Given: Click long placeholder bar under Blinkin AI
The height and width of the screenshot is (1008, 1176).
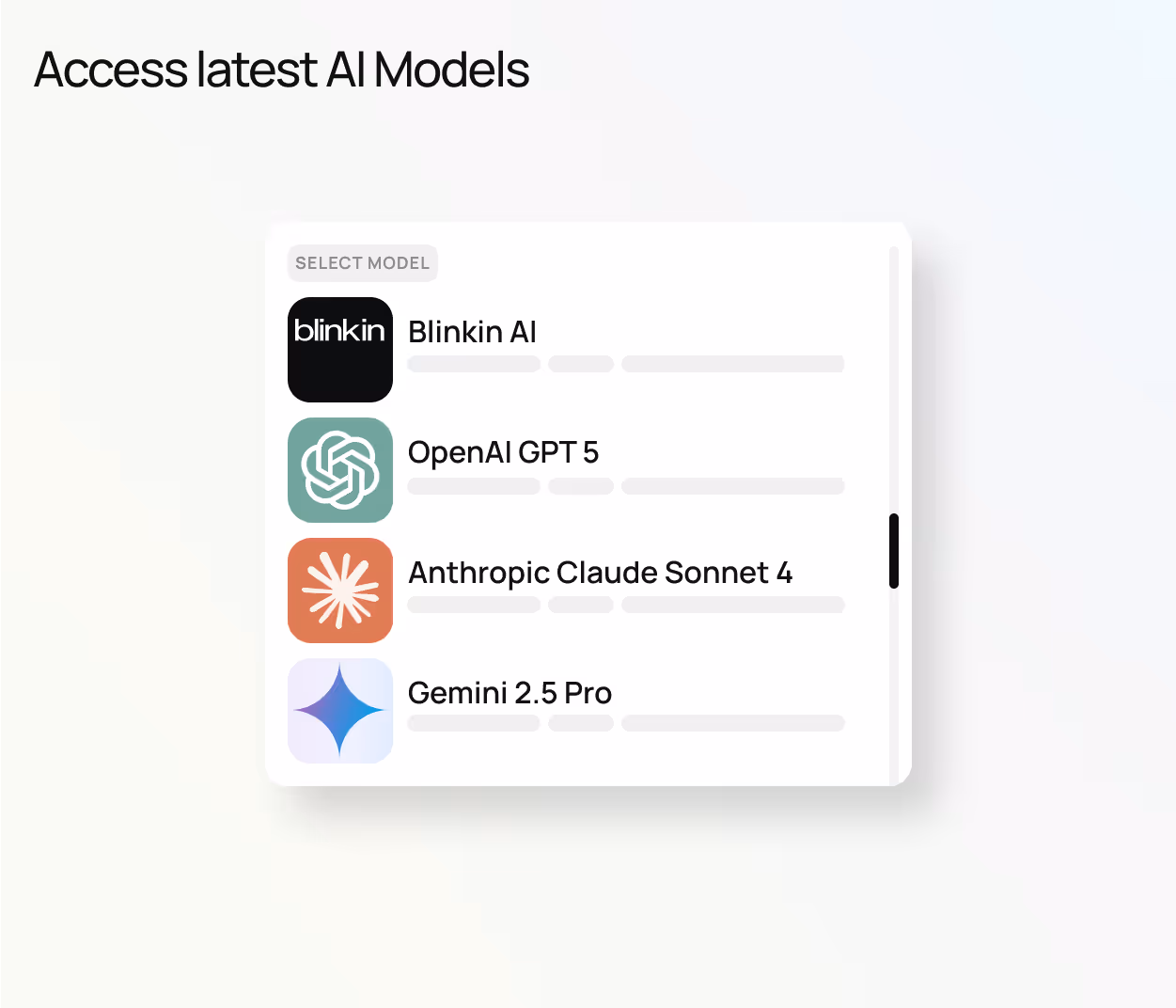Looking at the screenshot, I should [733, 364].
